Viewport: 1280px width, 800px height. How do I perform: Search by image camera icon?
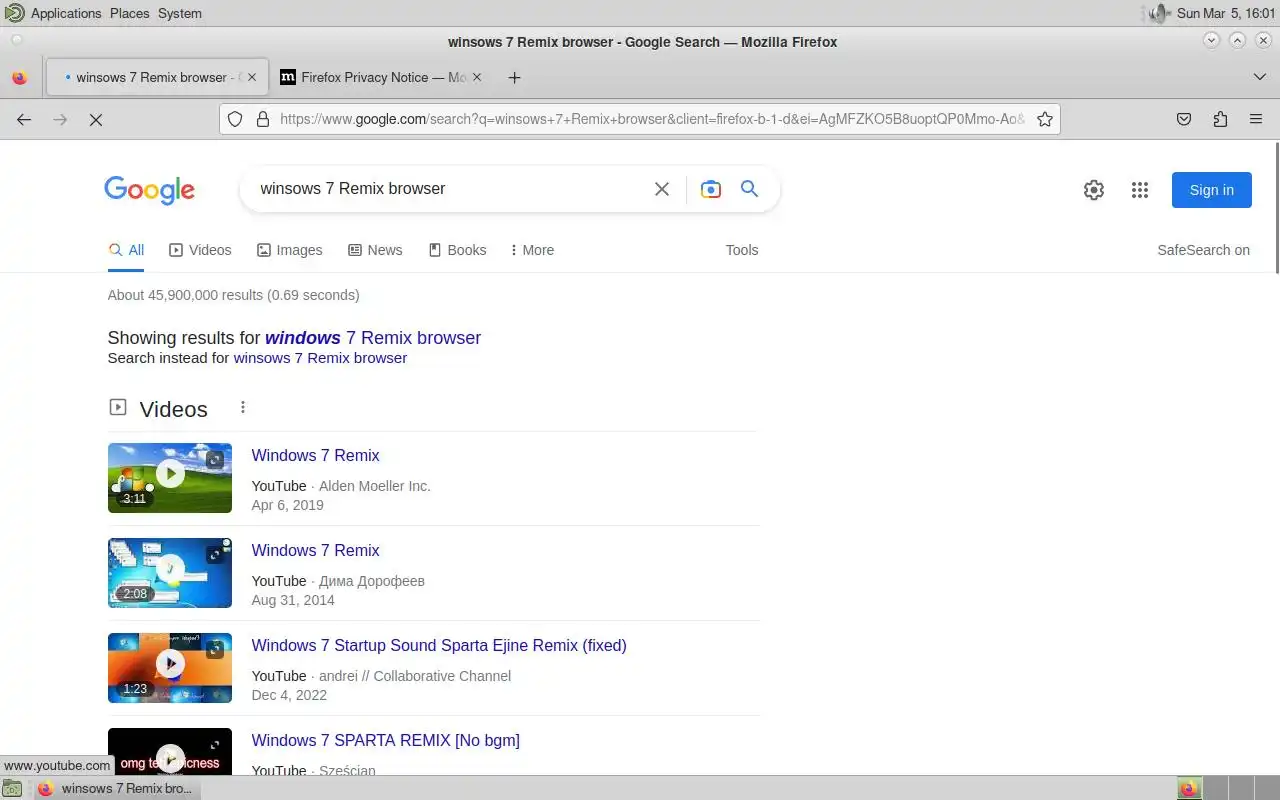[x=711, y=189]
